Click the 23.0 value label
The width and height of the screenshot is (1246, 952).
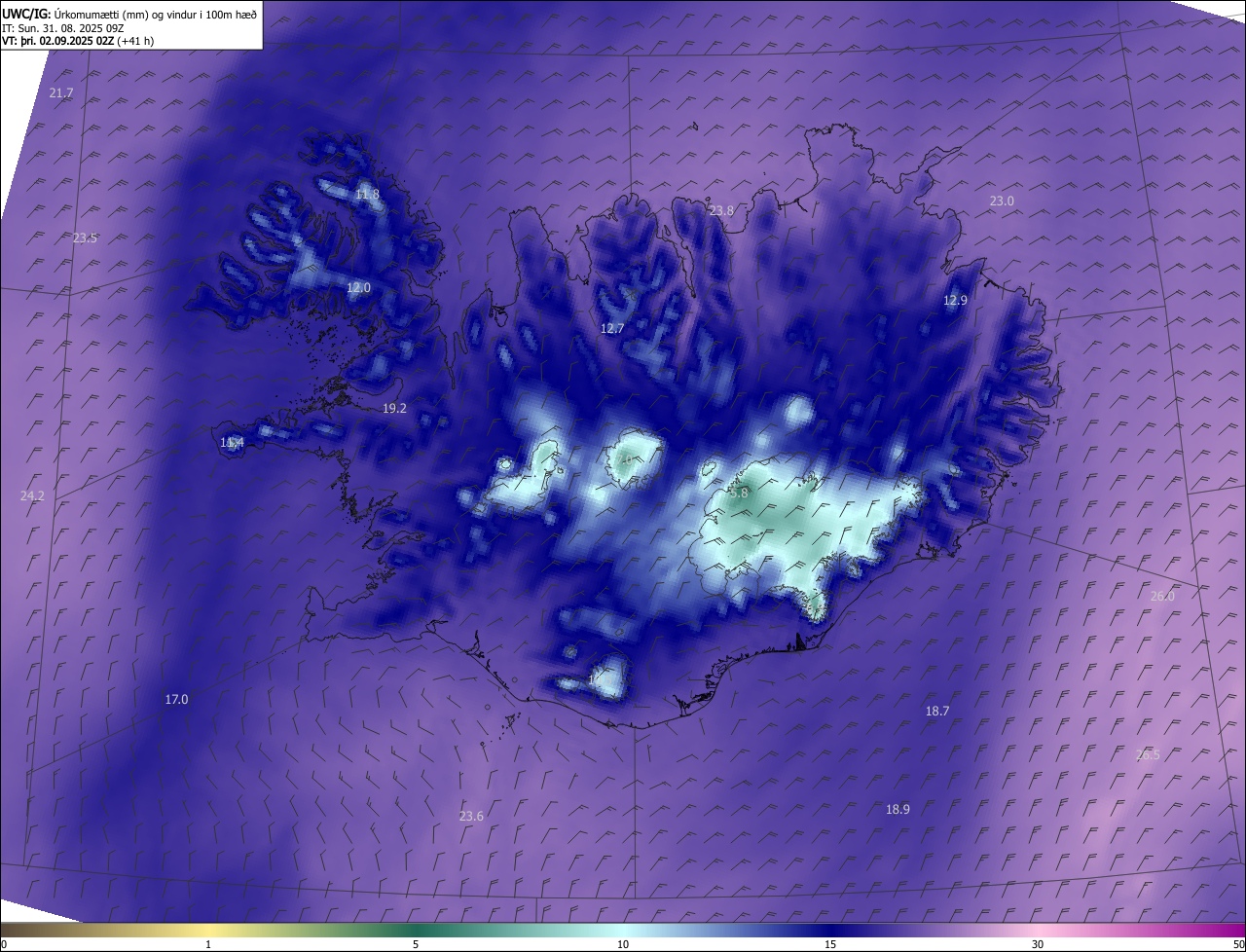(x=1002, y=201)
